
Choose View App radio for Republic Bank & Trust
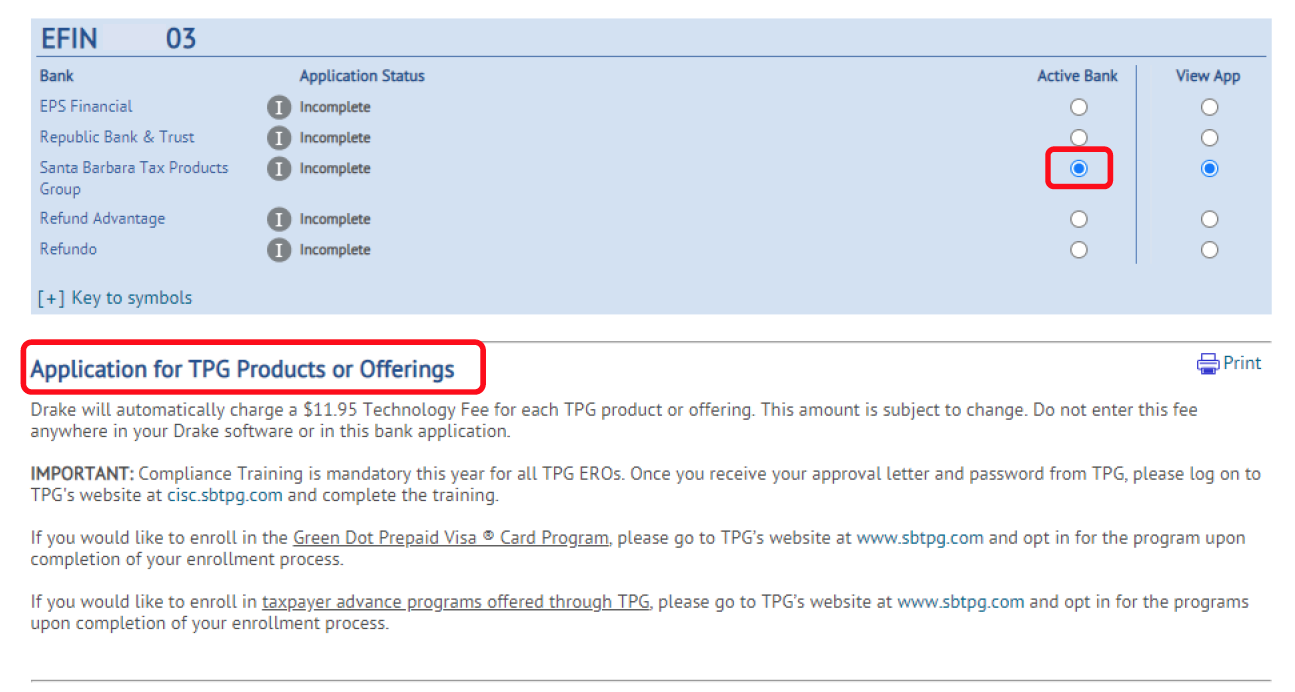[1209, 138]
